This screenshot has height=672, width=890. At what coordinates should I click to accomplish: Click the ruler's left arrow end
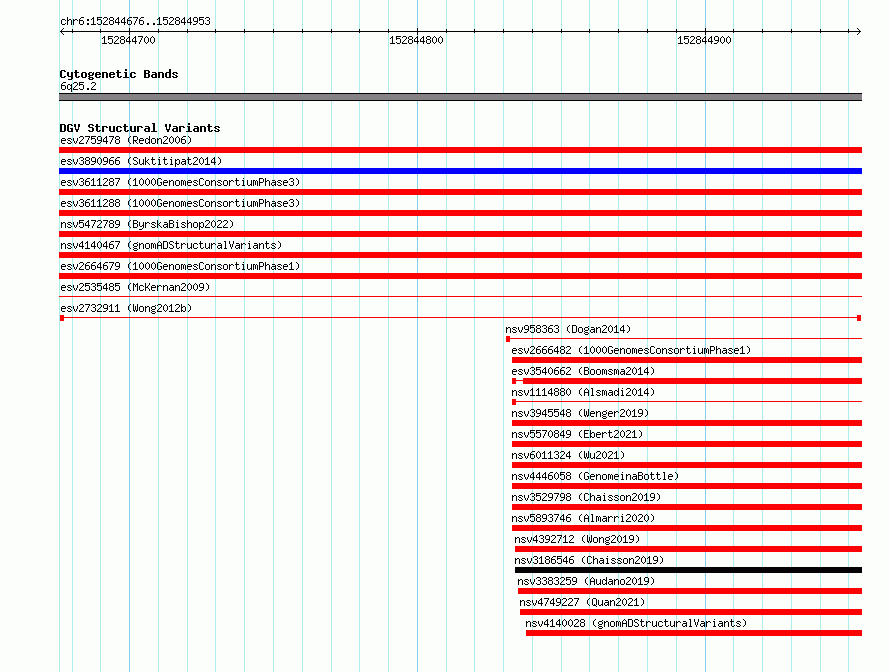[62, 32]
